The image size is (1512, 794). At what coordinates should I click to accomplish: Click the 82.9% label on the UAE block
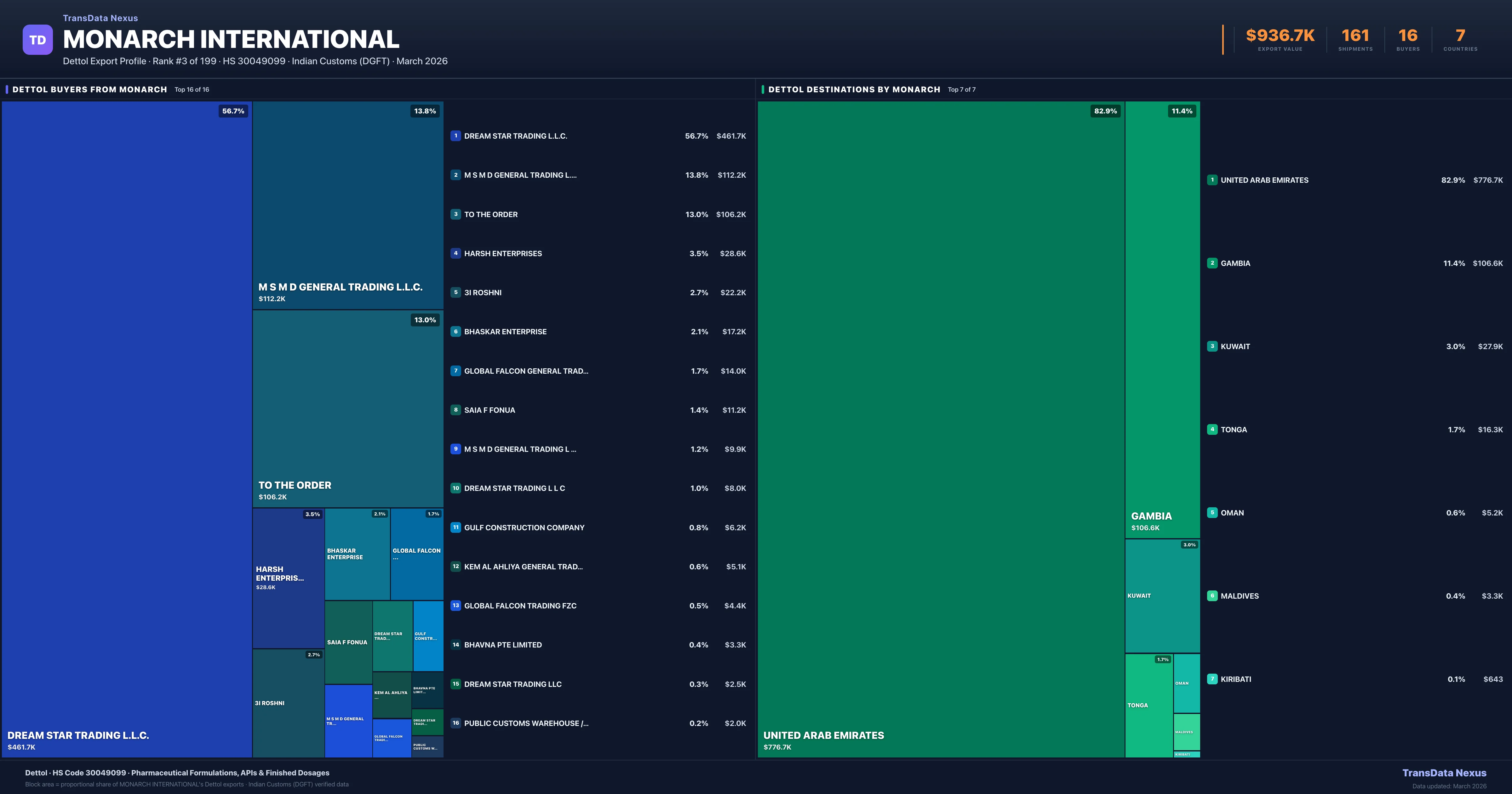pyautogui.click(x=1105, y=111)
